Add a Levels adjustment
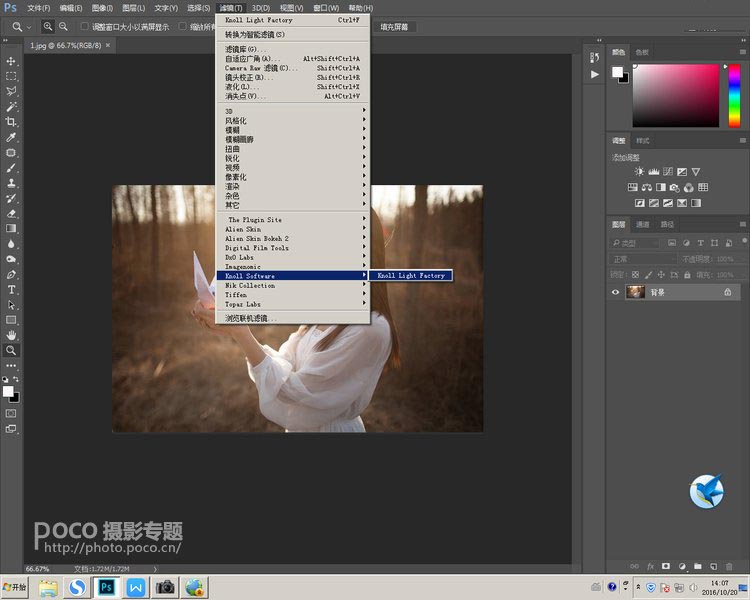 [653, 172]
